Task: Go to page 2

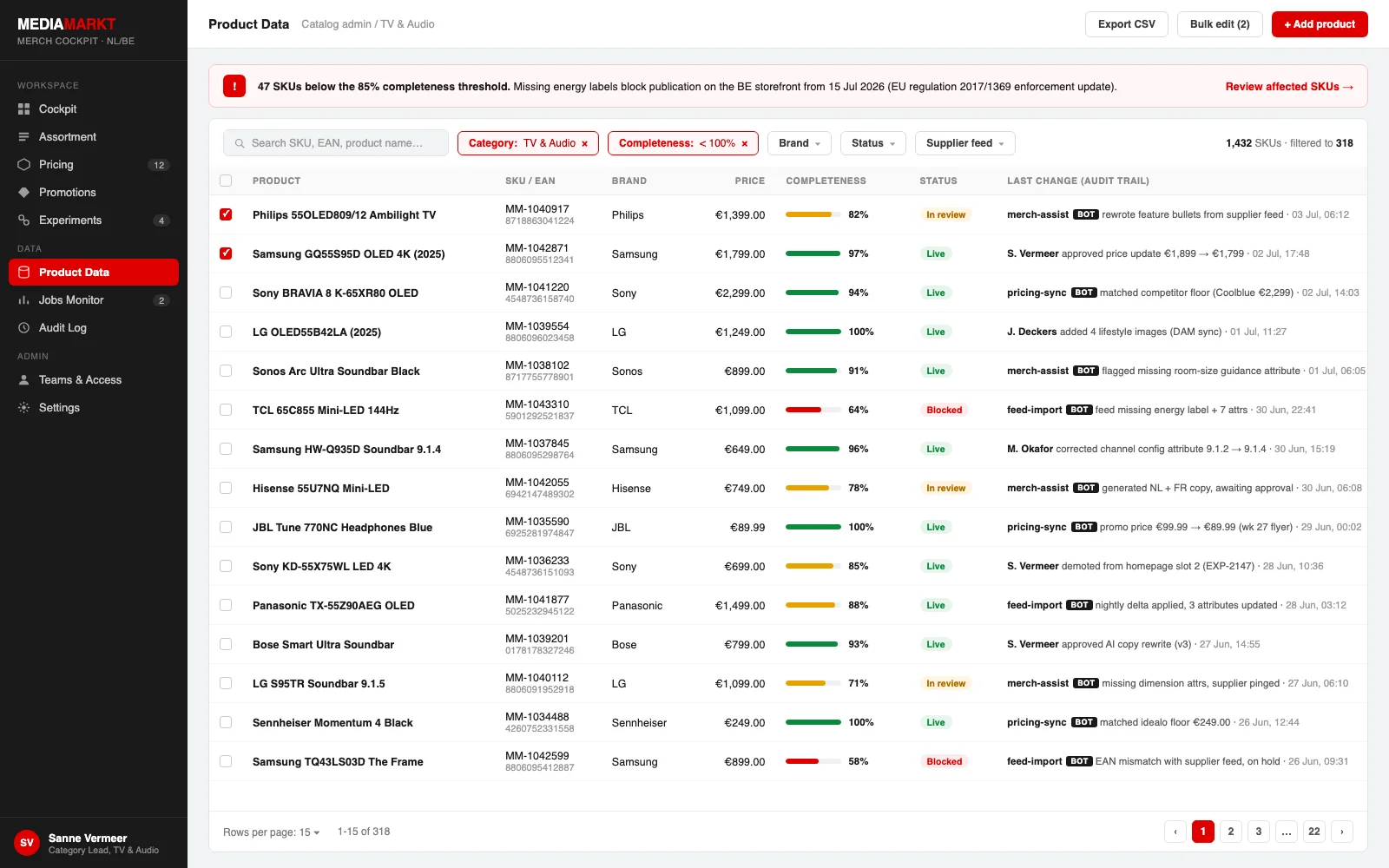Action: [1231, 832]
